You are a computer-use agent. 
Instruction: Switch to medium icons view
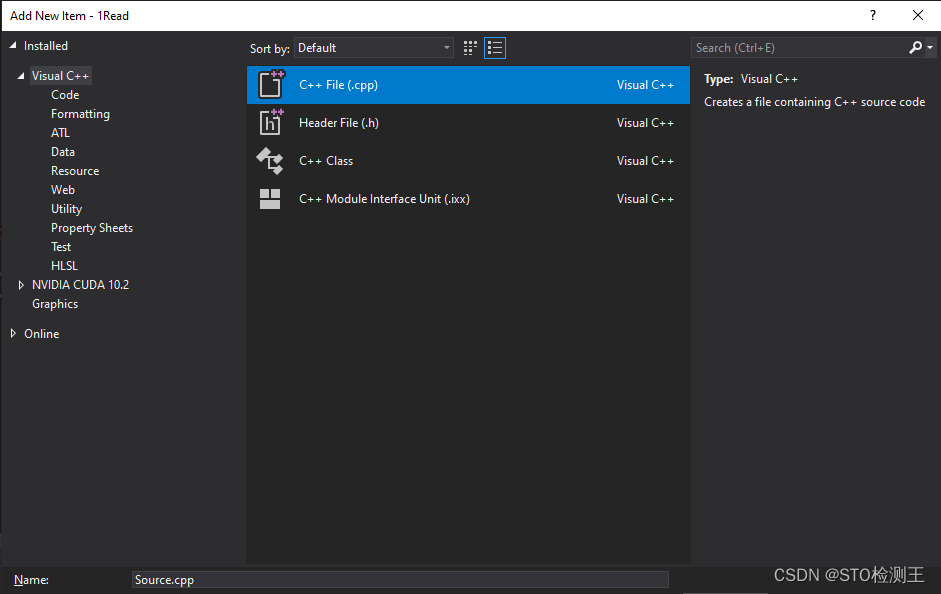pyautogui.click(x=469, y=47)
